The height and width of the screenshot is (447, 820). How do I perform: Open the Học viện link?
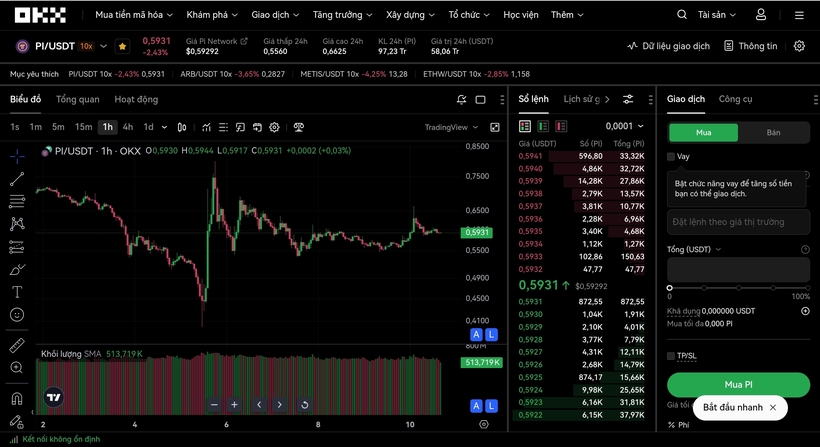520,15
